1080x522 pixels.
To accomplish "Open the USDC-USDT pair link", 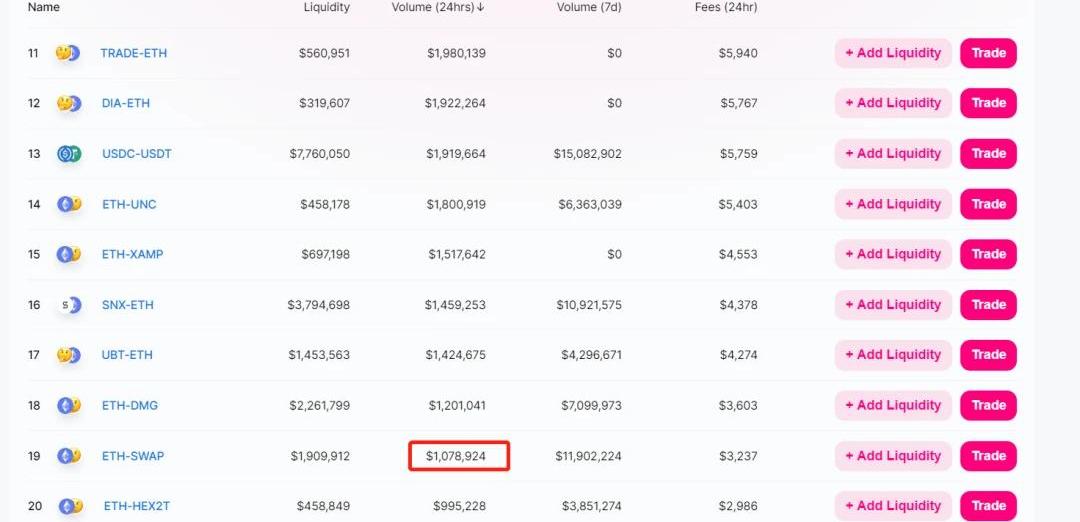I will (137, 154).
